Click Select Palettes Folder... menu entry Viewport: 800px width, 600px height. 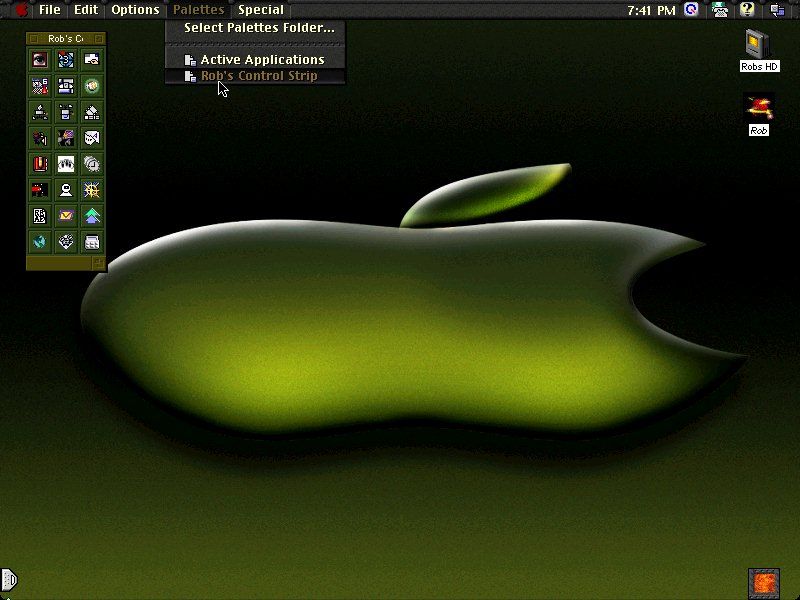tap(259, 28)
